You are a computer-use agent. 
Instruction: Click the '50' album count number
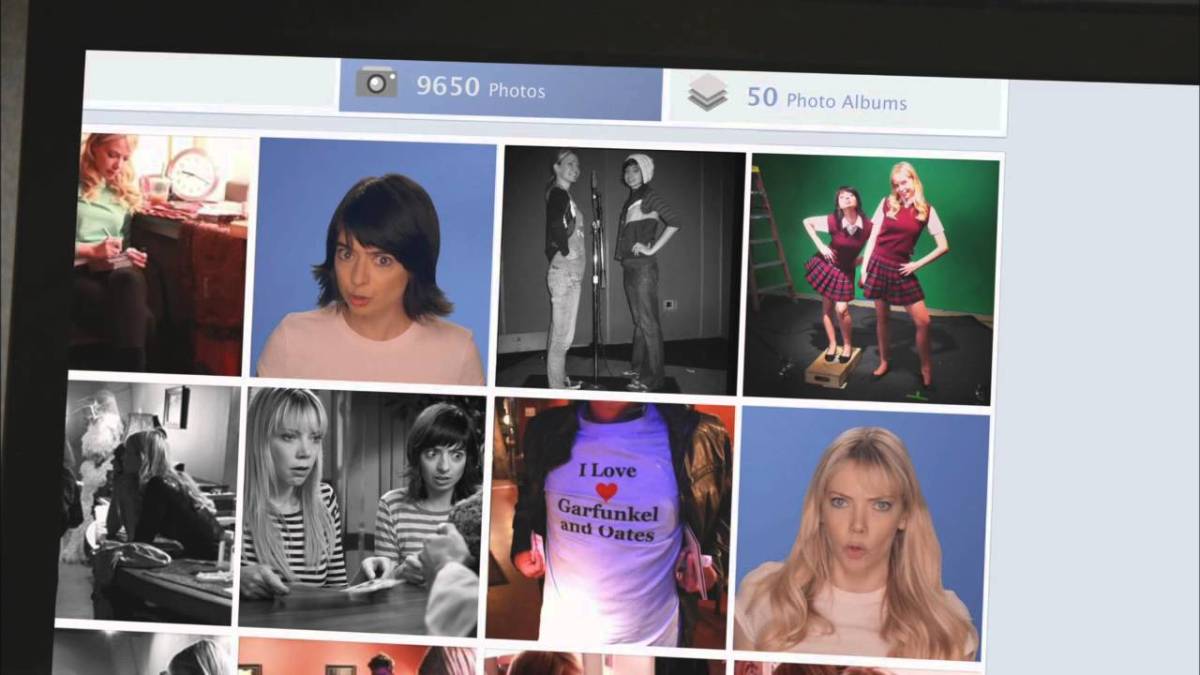[x=762, y=97]
